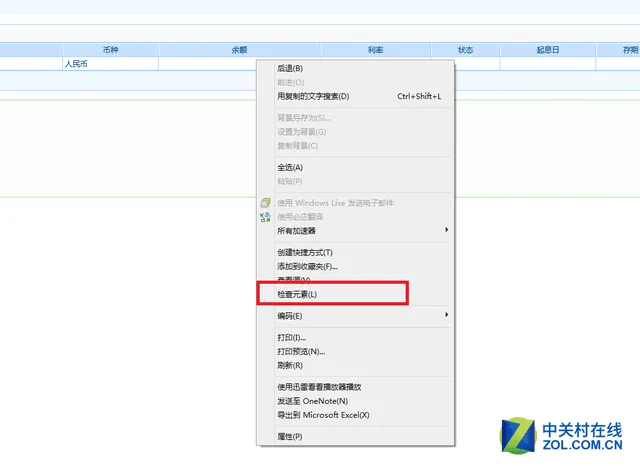This screenshot has width=640, height=466.
Task: Click 刷新(R) to reload page
Action: coord(355,365)
